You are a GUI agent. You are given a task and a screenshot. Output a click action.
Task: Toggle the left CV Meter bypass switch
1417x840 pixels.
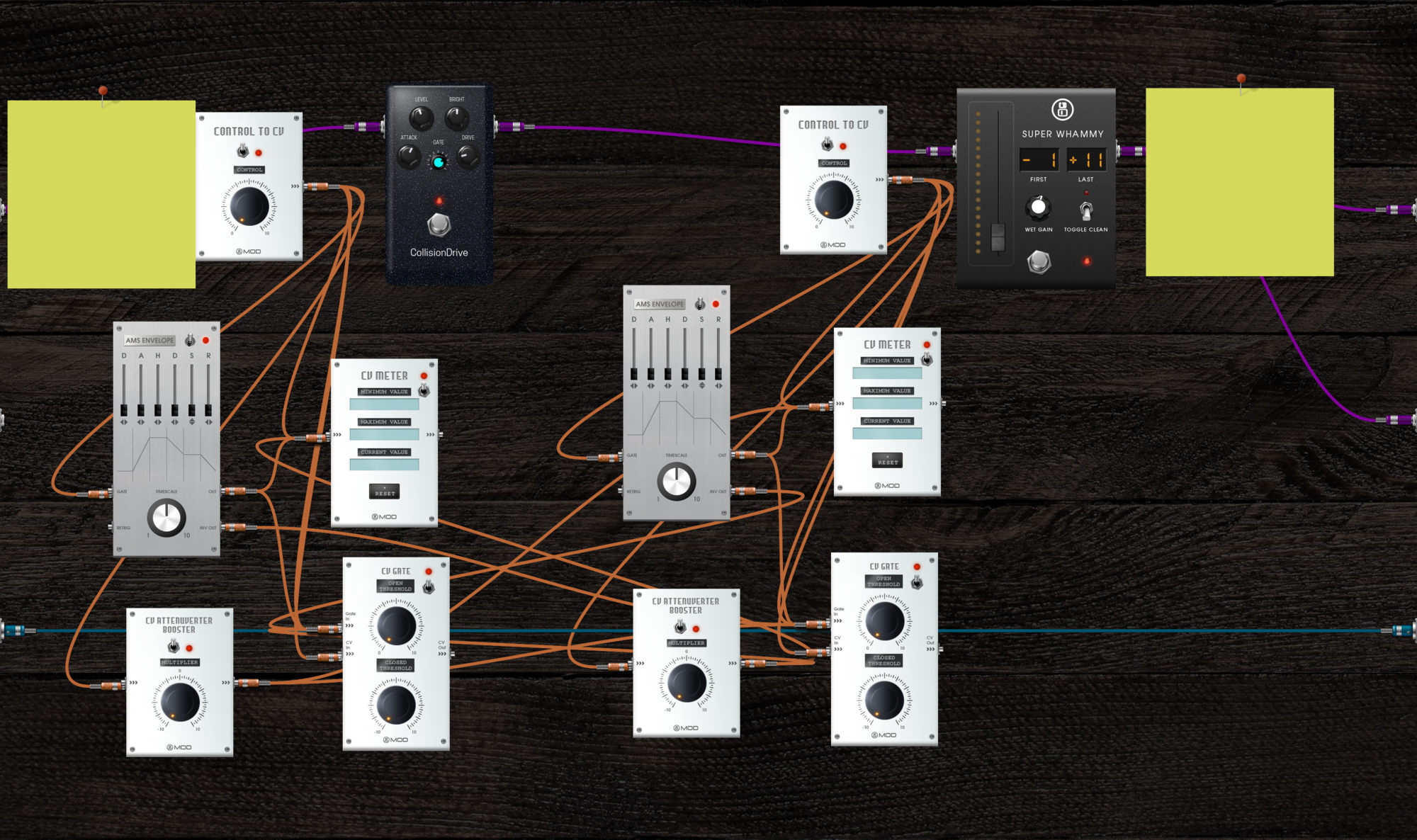[424, 390]
